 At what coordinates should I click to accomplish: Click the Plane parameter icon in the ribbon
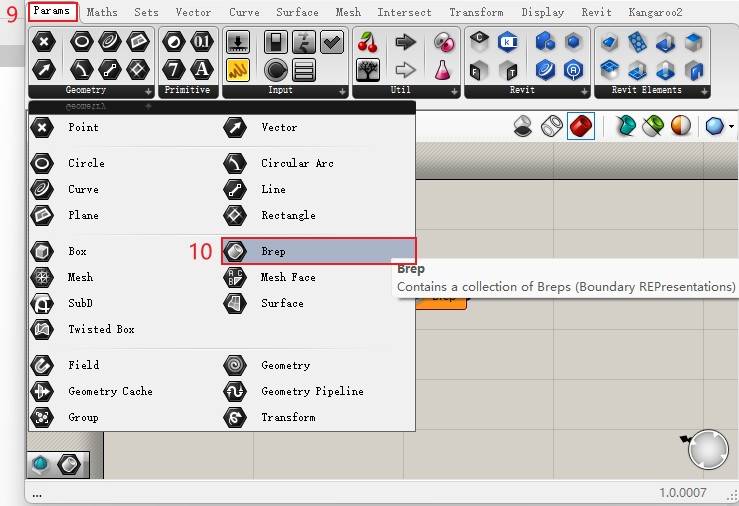pos(138,42)
